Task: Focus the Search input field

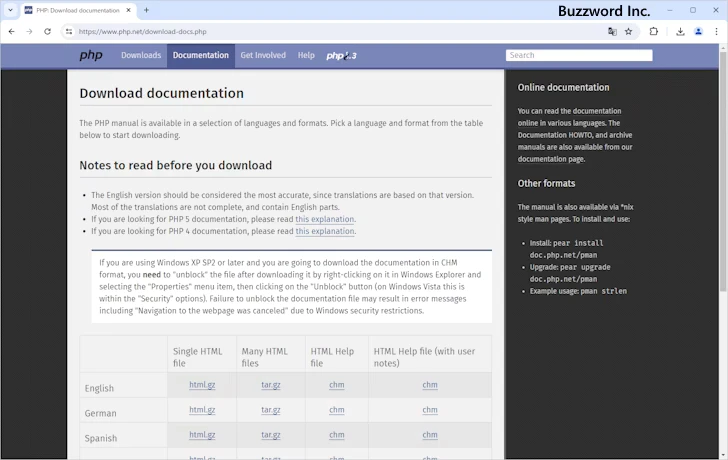Action: click(x=579, y=55)
